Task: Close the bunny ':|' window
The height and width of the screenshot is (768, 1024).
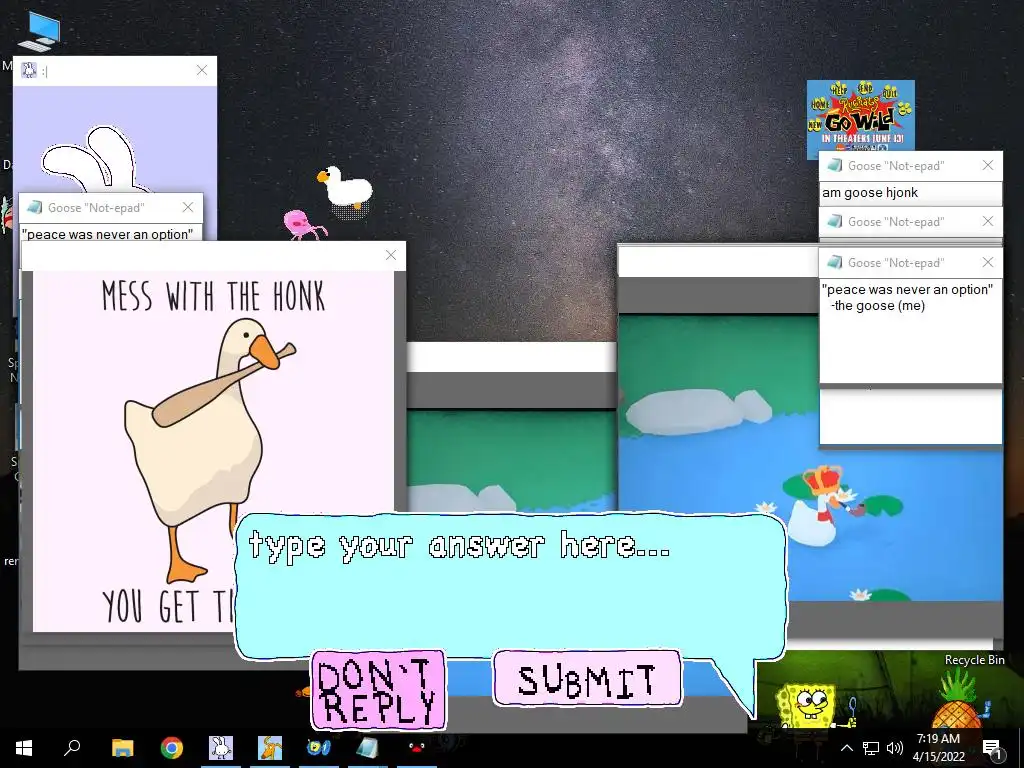Action: (x=202, y=70)
